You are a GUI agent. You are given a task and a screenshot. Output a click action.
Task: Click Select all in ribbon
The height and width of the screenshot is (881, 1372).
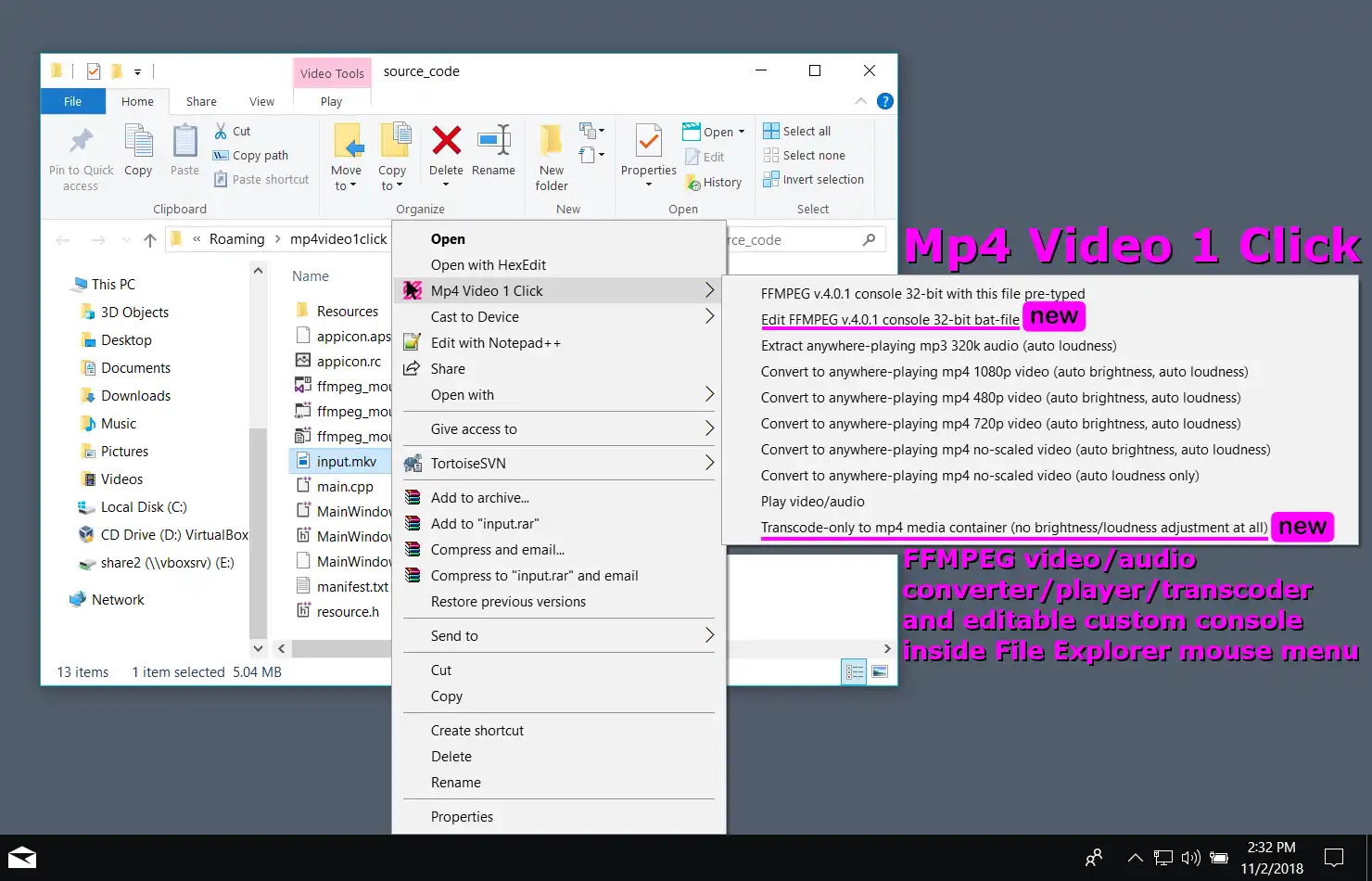pyautogui.click(x=797, y=131)
